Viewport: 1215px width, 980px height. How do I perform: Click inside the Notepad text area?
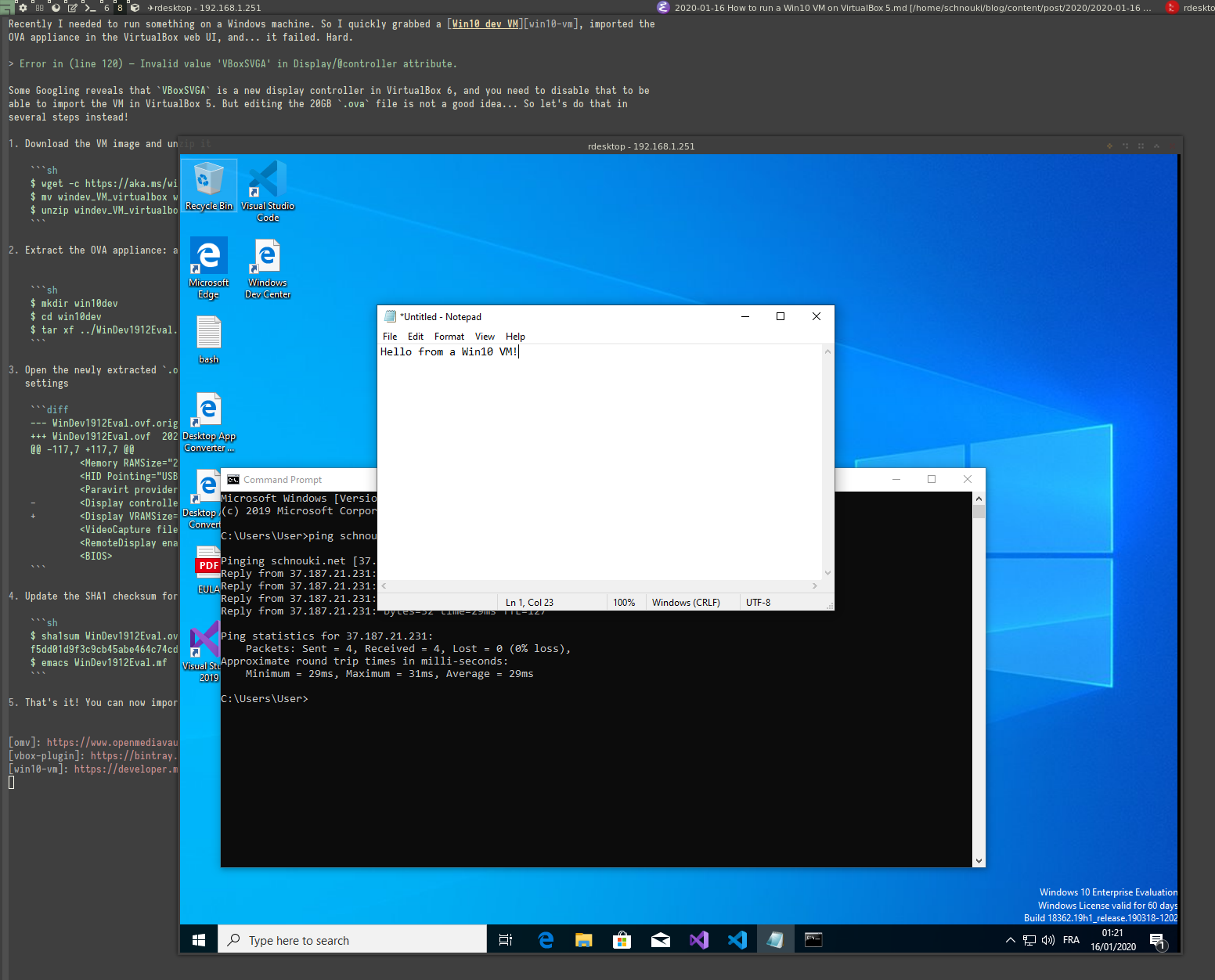[x=600, y=462]
